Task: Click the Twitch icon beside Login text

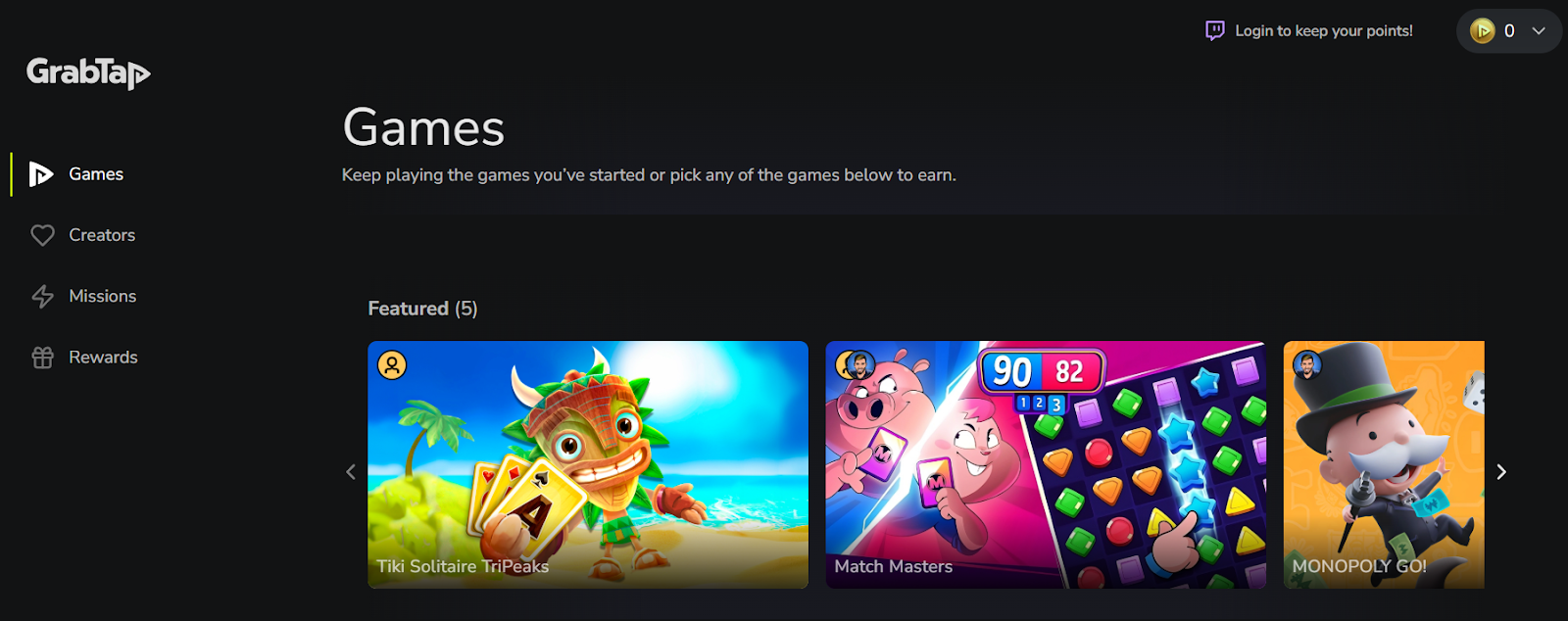Action: tap(1215, 30)
